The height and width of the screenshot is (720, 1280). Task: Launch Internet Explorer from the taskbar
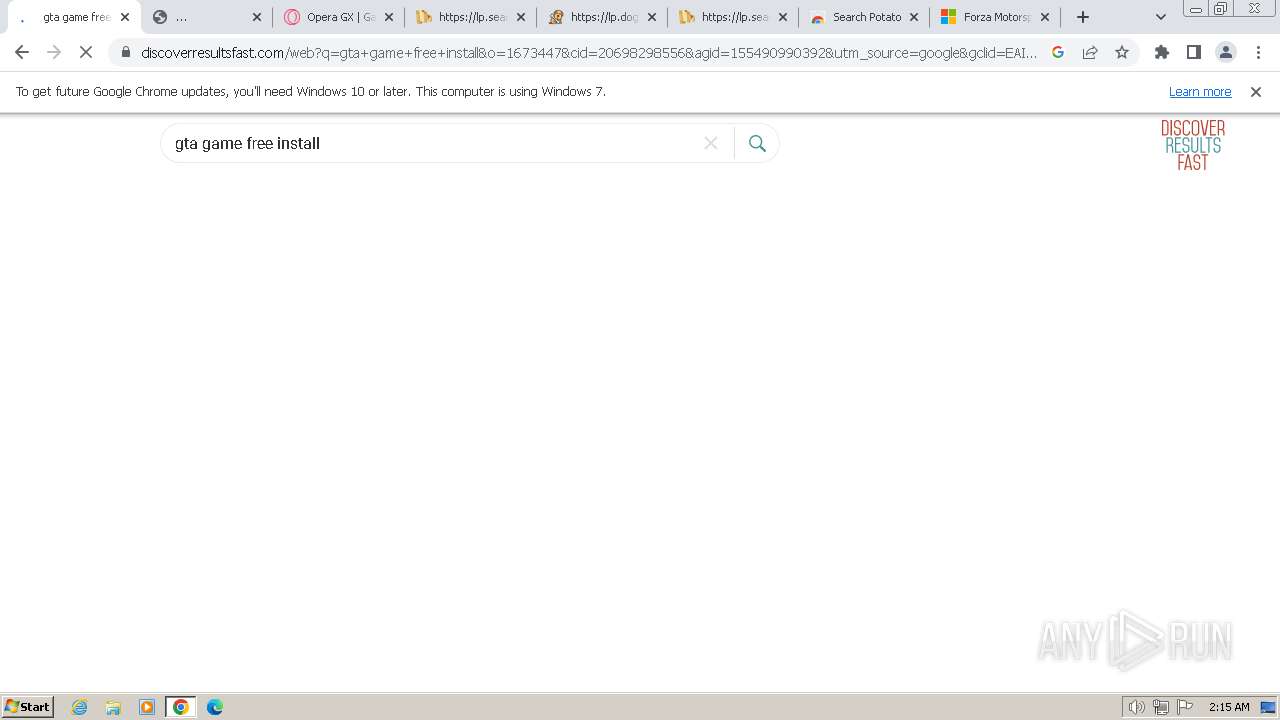tap(79, 707)
